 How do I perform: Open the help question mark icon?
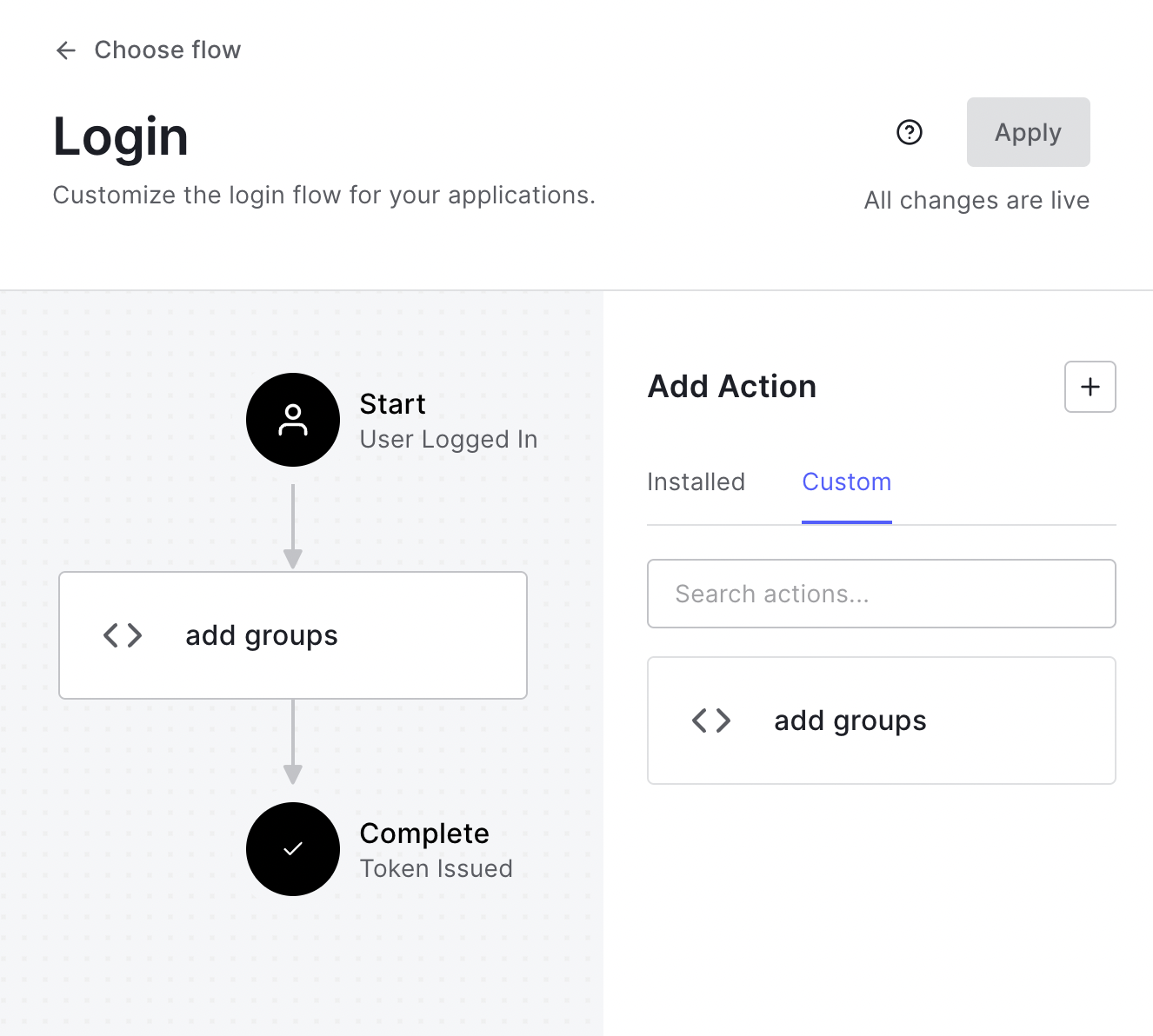pyautogui.click(x=909, y=132)
